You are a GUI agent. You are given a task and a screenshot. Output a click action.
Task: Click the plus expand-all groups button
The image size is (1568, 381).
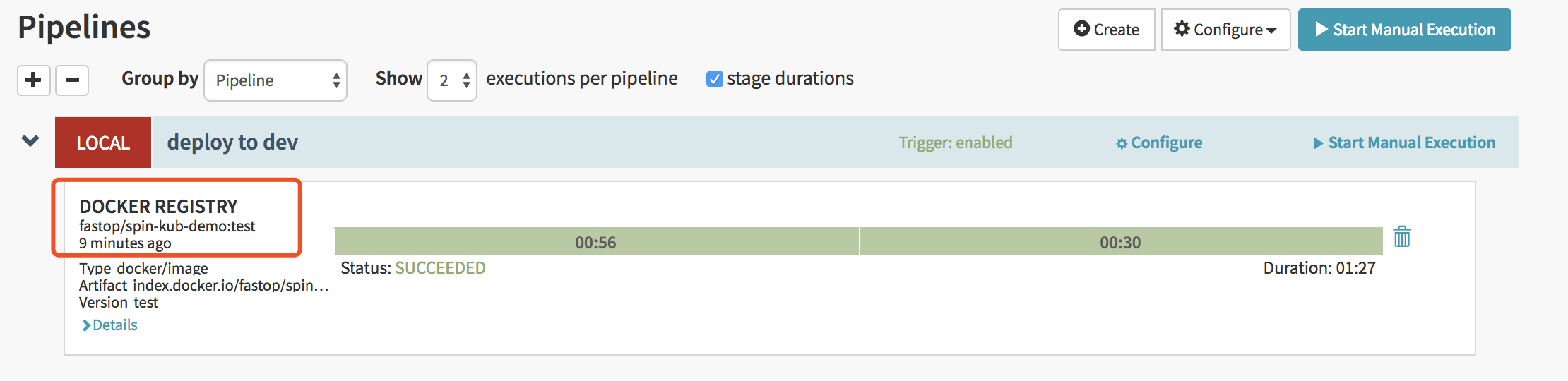click(x=33, y=80)
